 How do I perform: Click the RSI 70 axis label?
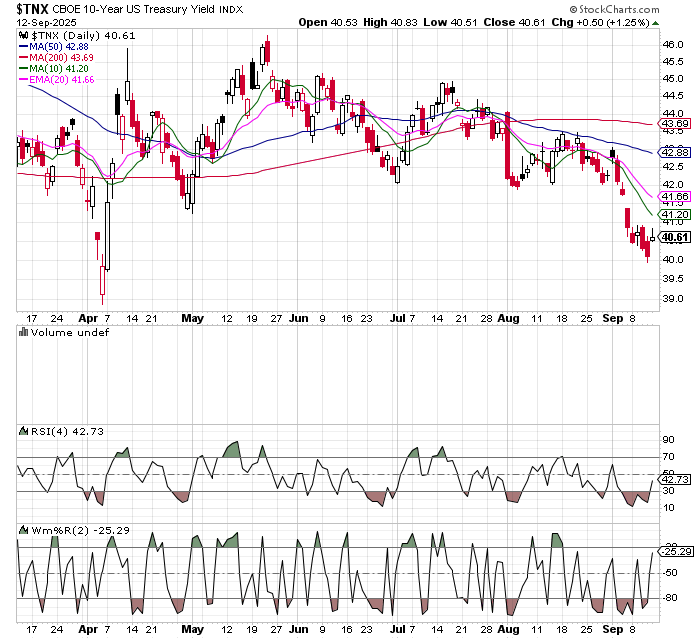click(668, 457)
